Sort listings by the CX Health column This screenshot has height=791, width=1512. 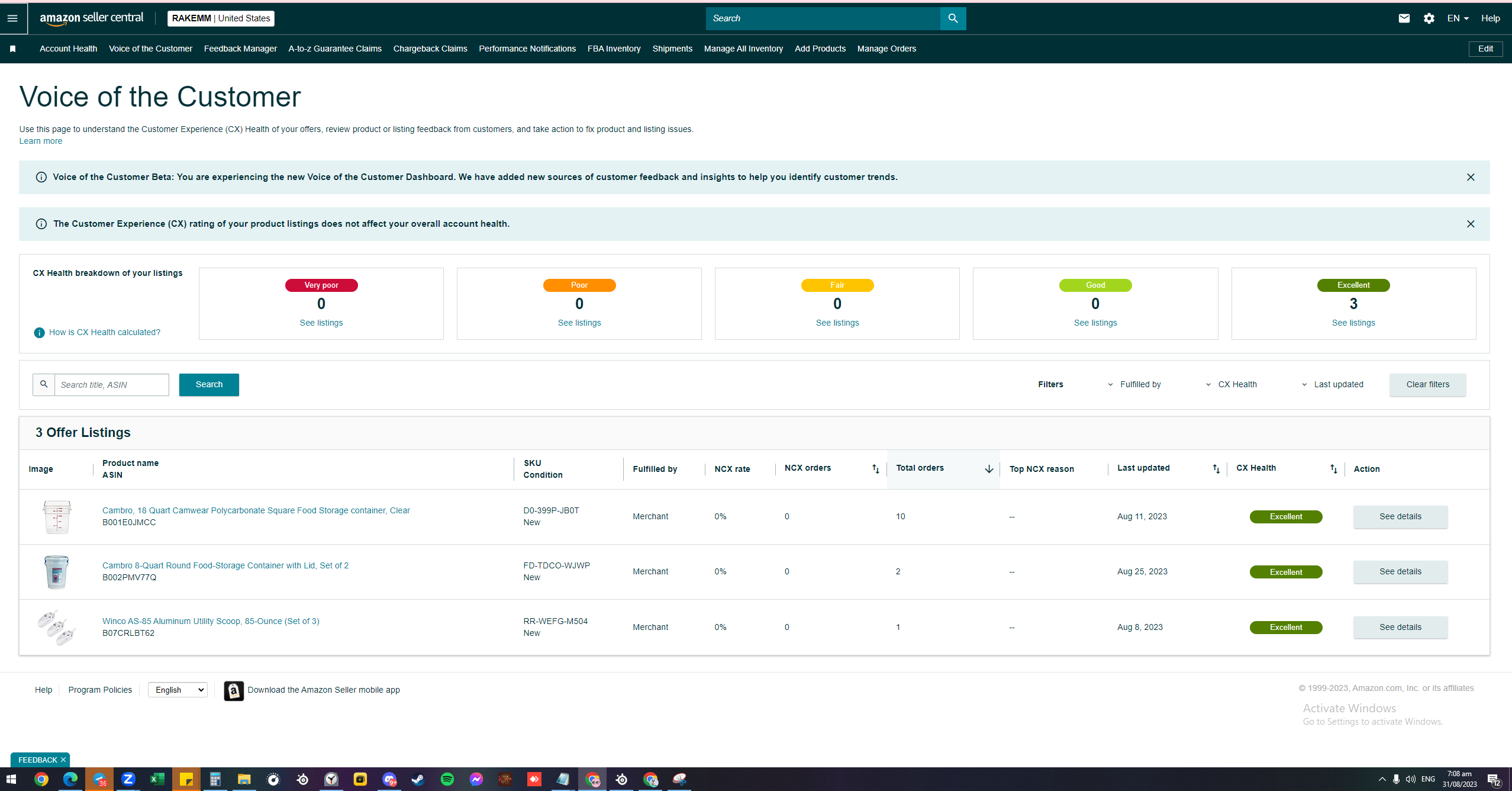click(1333, 469)
